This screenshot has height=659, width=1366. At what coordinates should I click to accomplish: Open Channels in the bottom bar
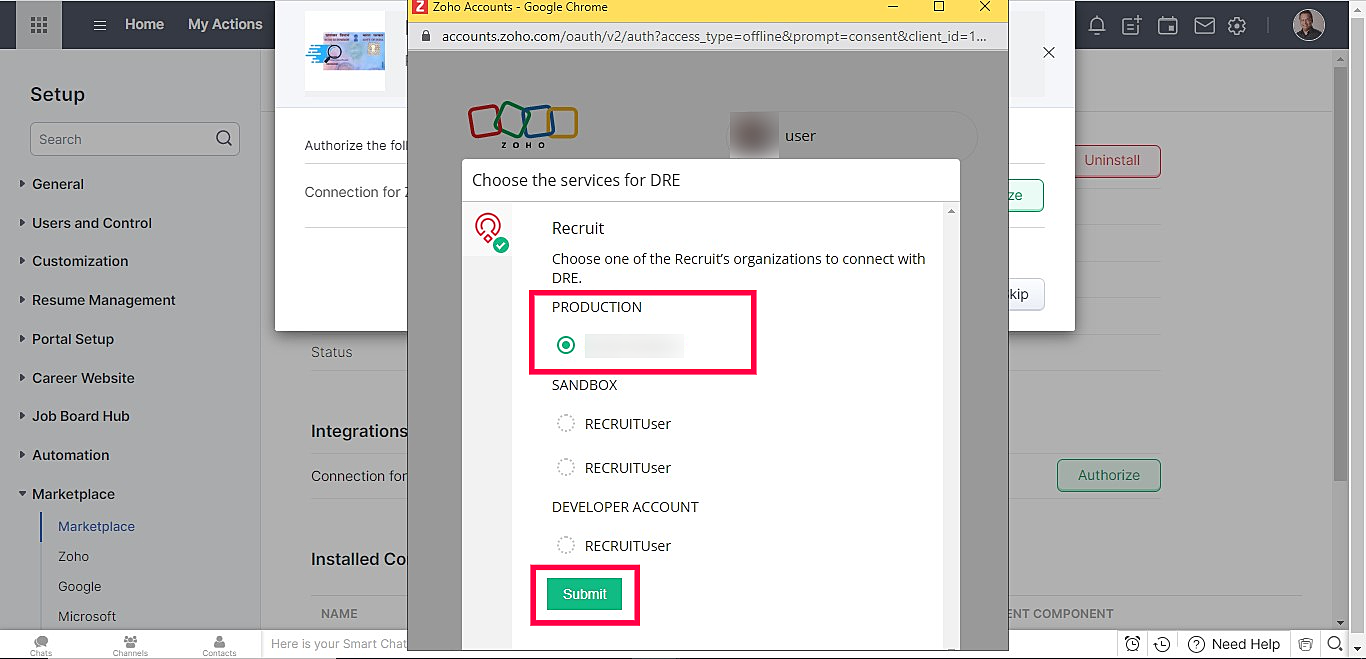(130, 645)
